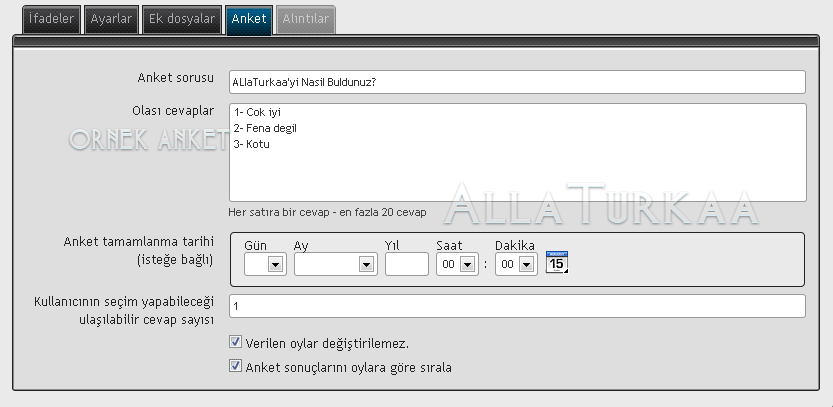
Task: Select the Anket tab
Action: pyautogui.click(x=248, y=20)
